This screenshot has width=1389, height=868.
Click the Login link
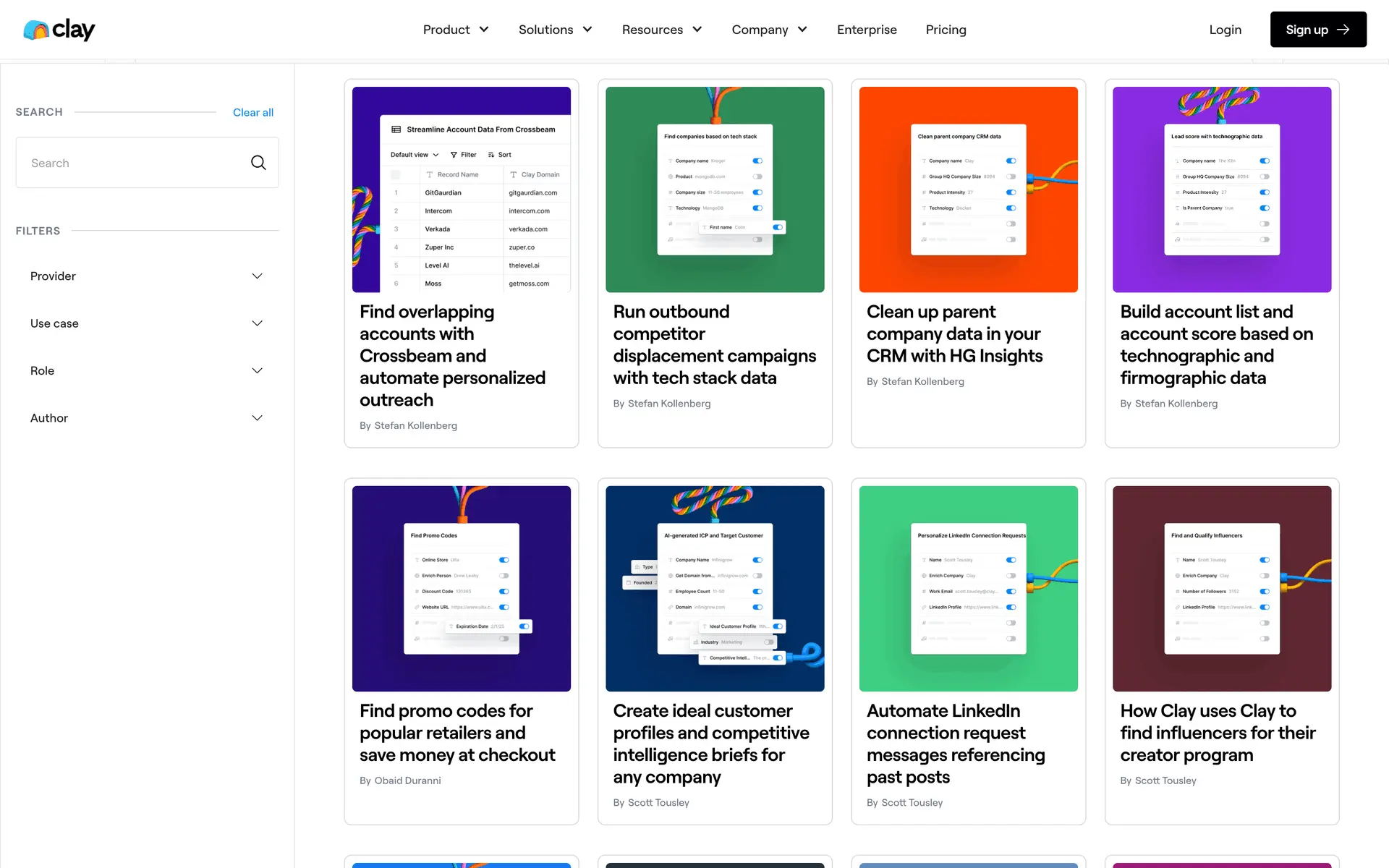click(1225, 30)
